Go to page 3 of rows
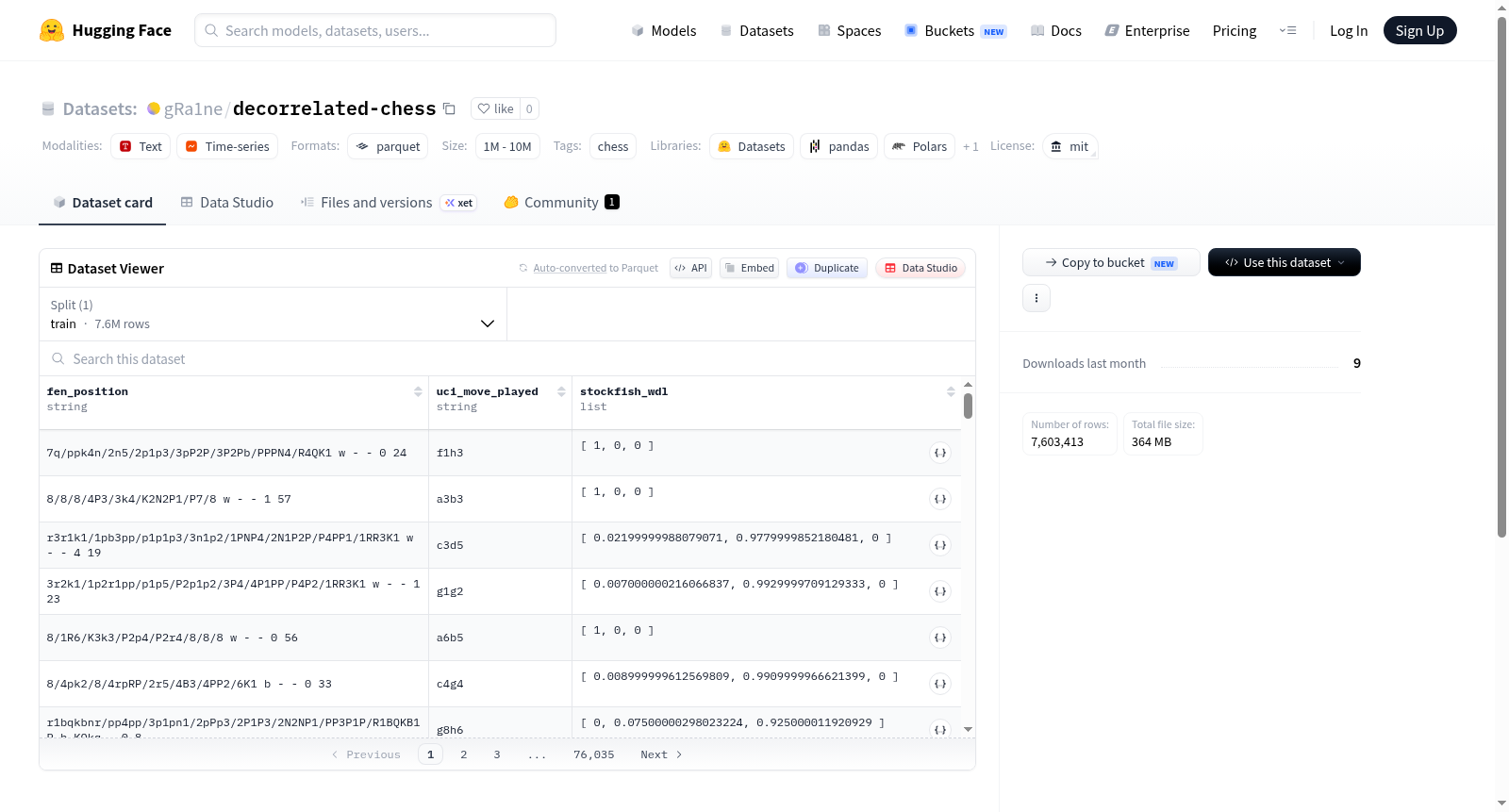 pos(497,754)
